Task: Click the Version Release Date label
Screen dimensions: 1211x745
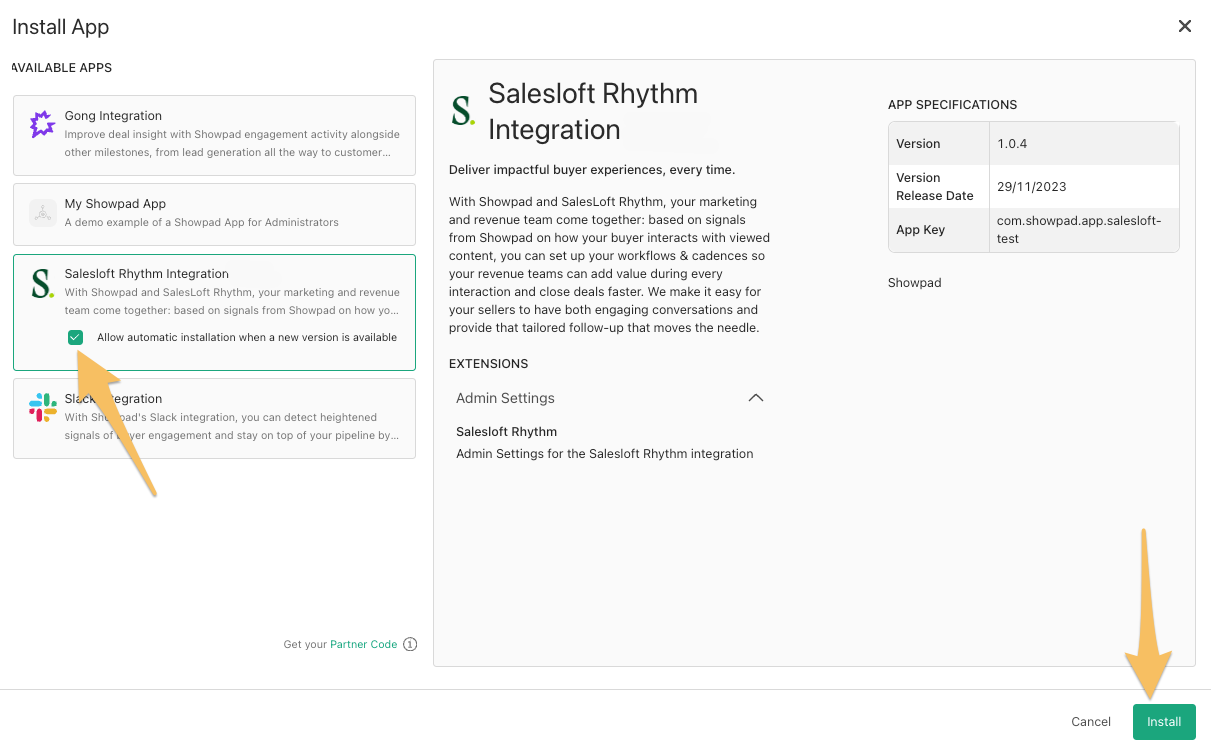Action: pos(935,187)
